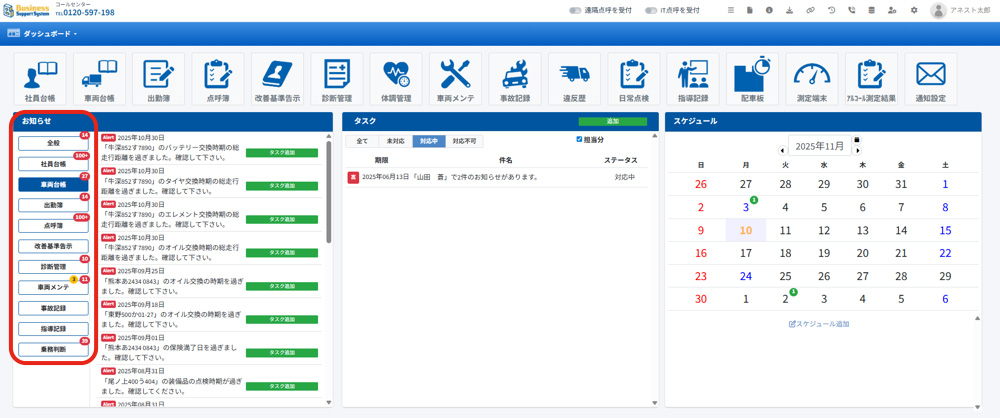Open the 配車板 dispatch board icon
This screenshot has width=1000, height=418.
click(x=752, y=80)
